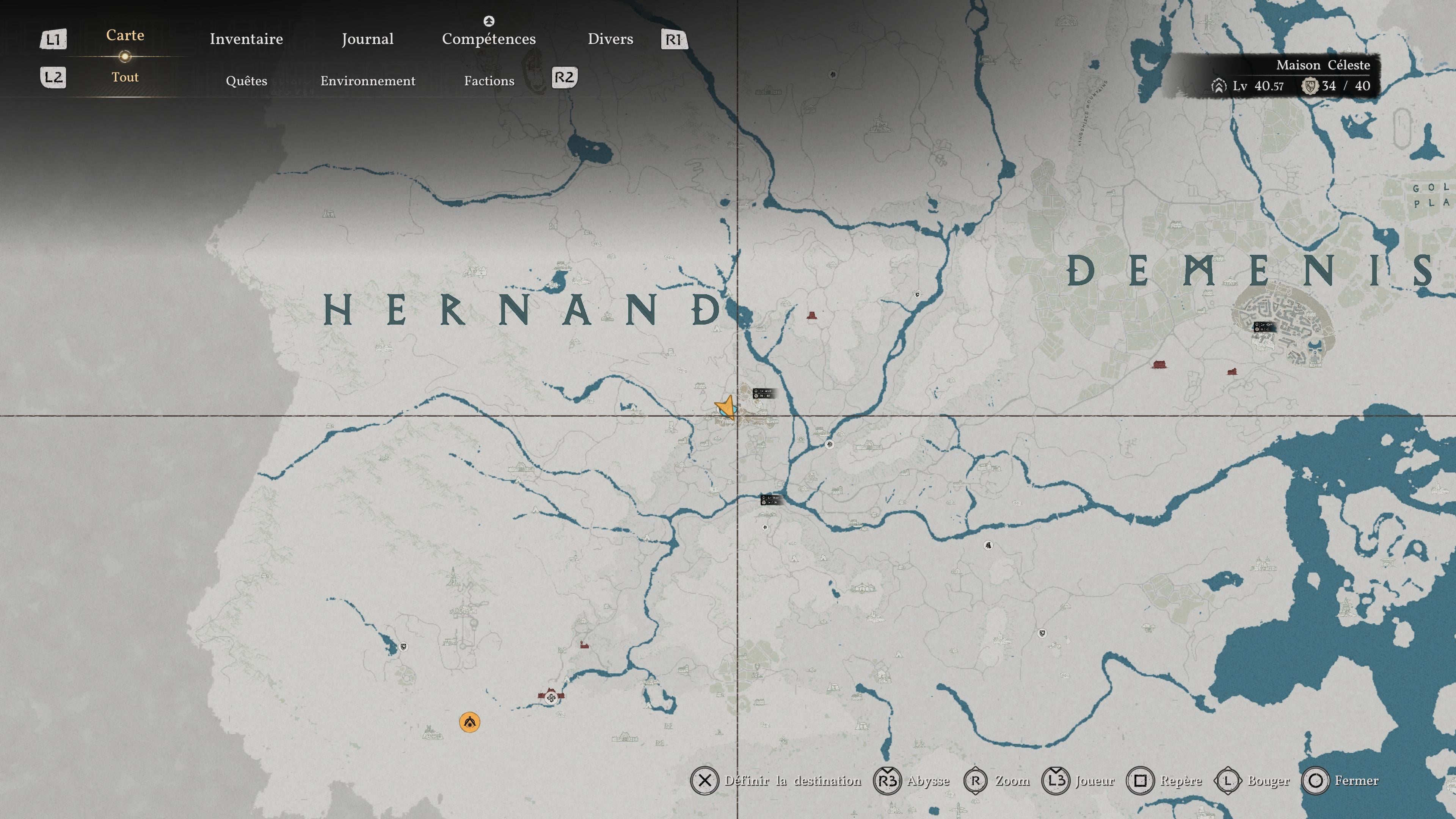Click the Bouger prompt label
Image resolution: width=1456 pixels, height=819 pixels.
1269,781
